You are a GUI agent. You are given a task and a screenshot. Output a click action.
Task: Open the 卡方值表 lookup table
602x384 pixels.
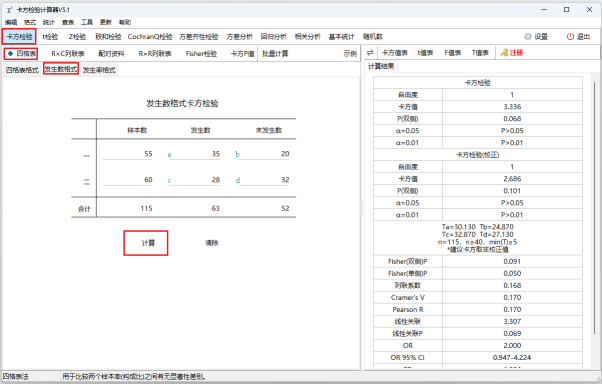[395, 53]
